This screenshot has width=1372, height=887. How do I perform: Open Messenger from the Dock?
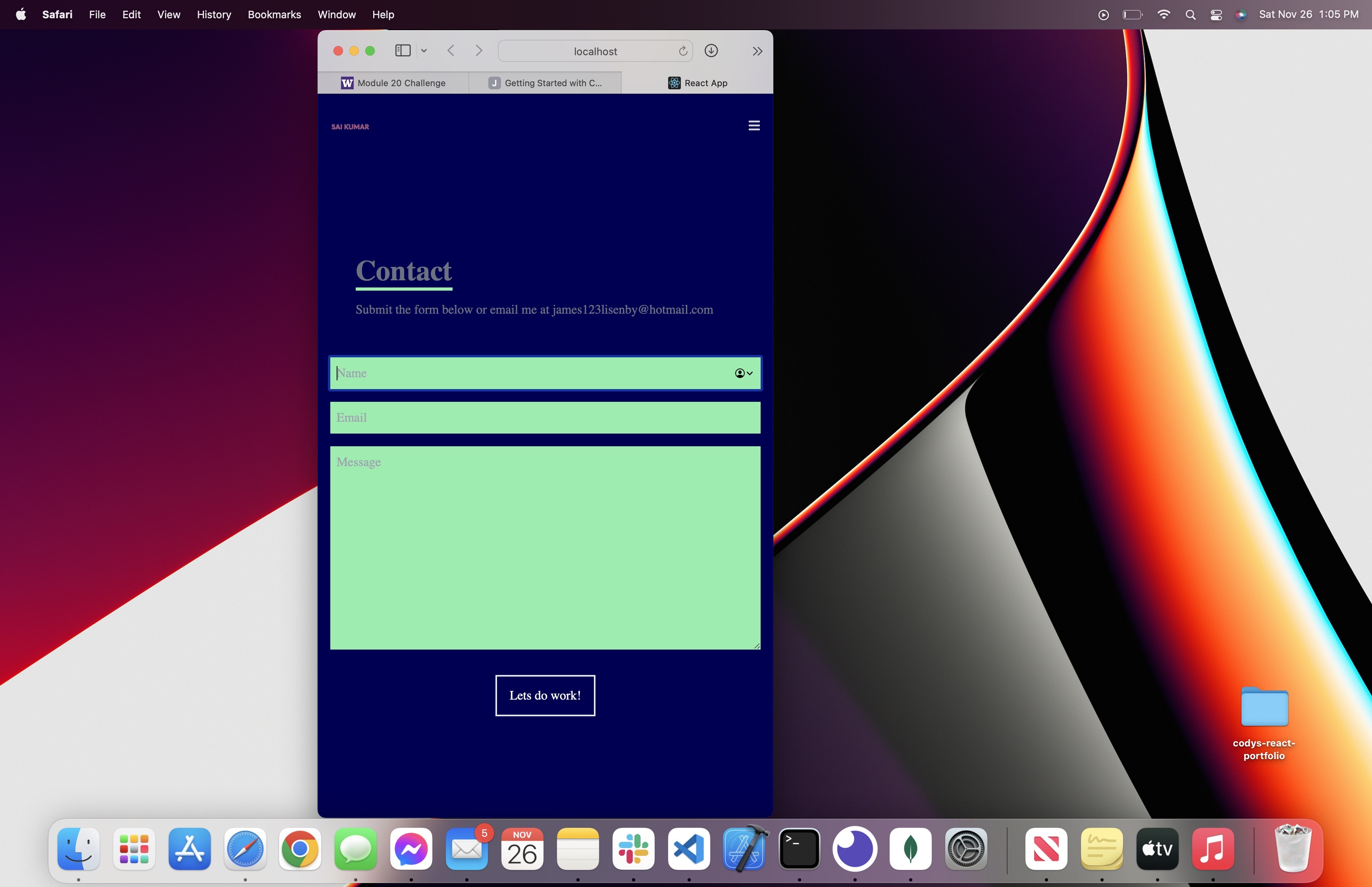coord(411,849)
